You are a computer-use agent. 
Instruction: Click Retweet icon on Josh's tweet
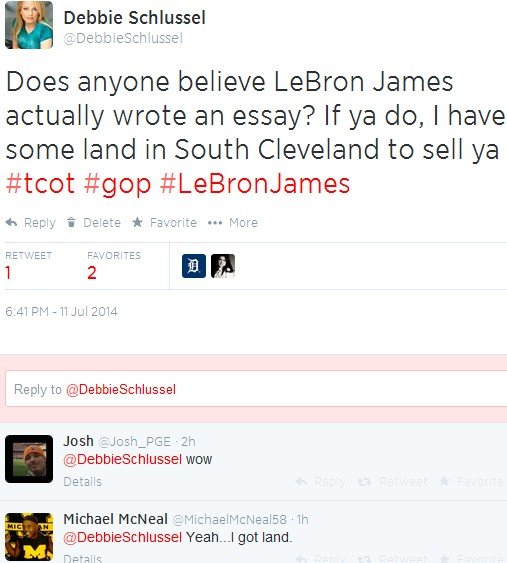coord(364,481)
